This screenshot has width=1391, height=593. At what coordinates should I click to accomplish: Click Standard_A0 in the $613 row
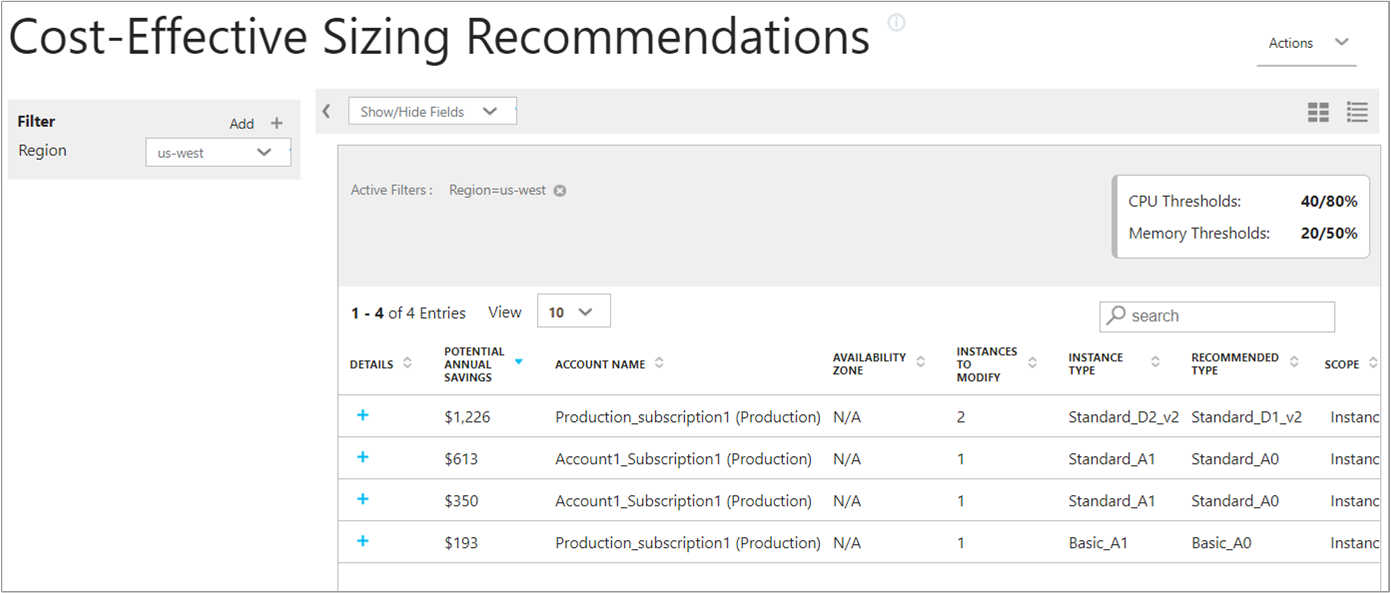(x=1235, y=459)
